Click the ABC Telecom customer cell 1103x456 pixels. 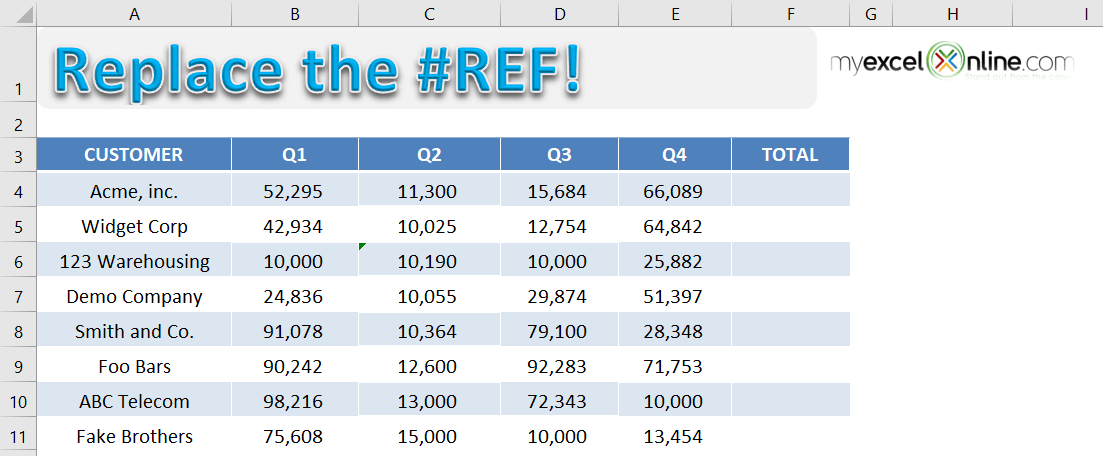(x=134, y=401)
